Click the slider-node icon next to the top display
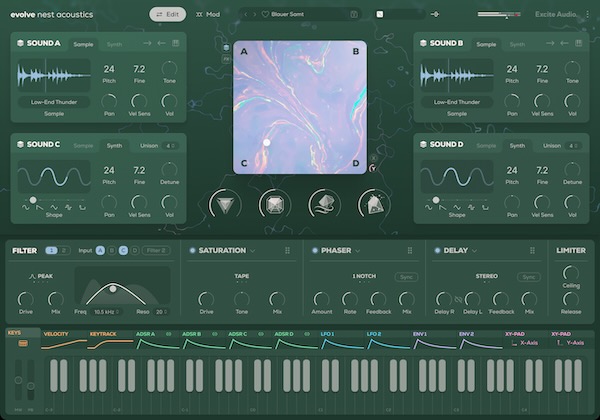 tap(435, 15)
